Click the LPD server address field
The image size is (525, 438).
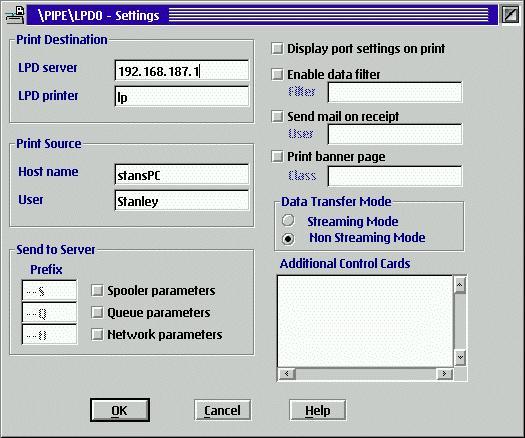pos(182,71)
